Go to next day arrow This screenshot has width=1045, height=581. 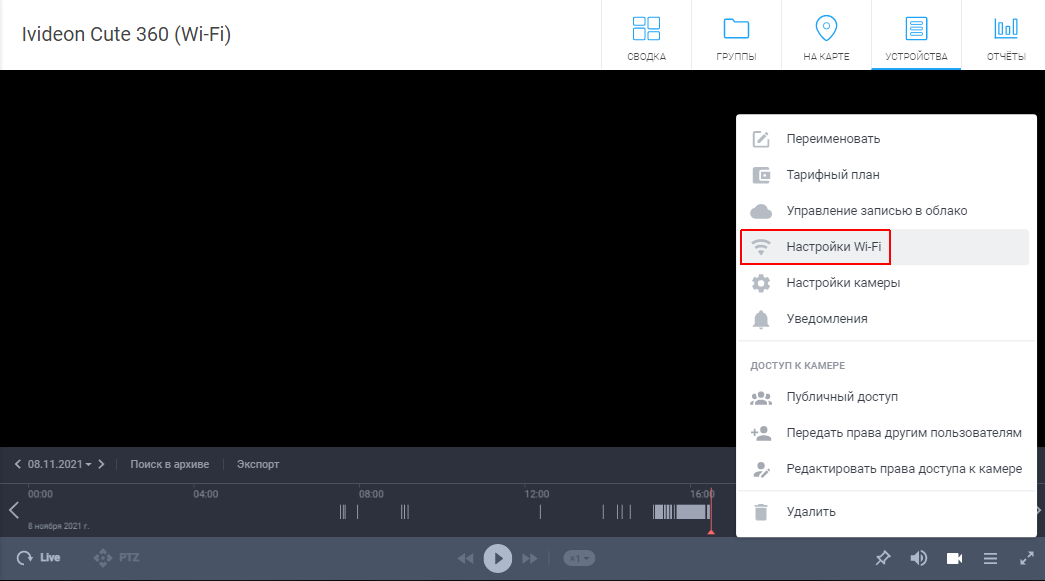coord(101,464)
